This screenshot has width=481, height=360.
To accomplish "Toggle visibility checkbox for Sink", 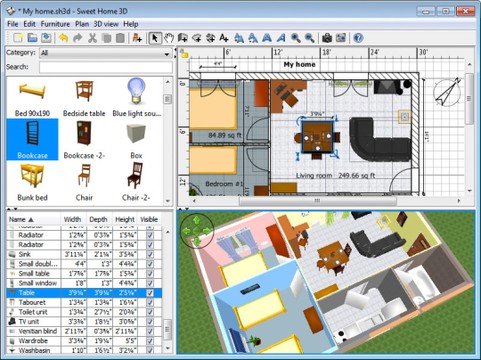I will tap(150, 254).
